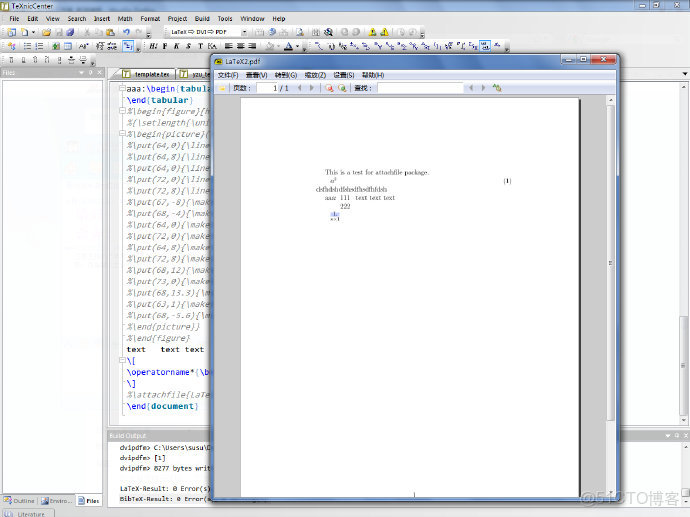Toggle small caps KA formatting
This screenshot has height=517, width=690.
click(x=212, y=46)
